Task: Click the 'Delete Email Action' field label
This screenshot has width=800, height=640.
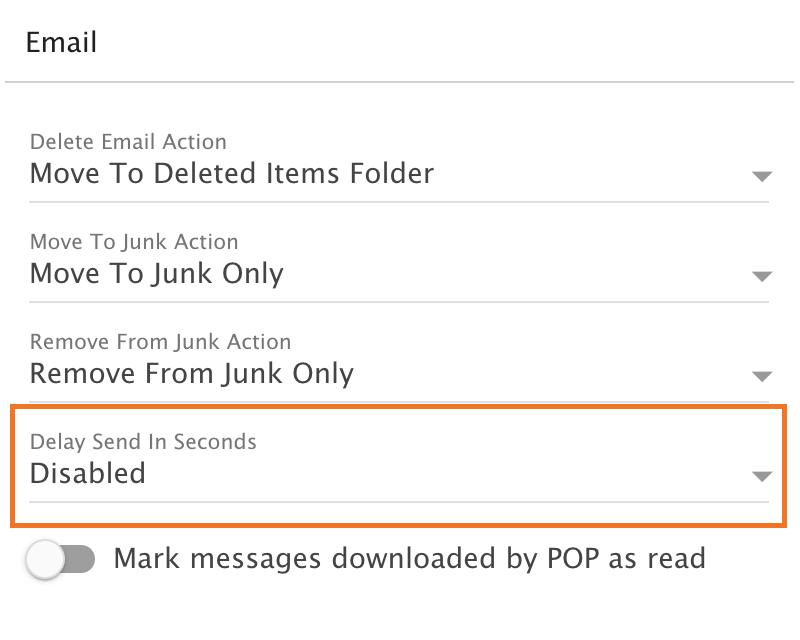Action: tap(128, 142)
